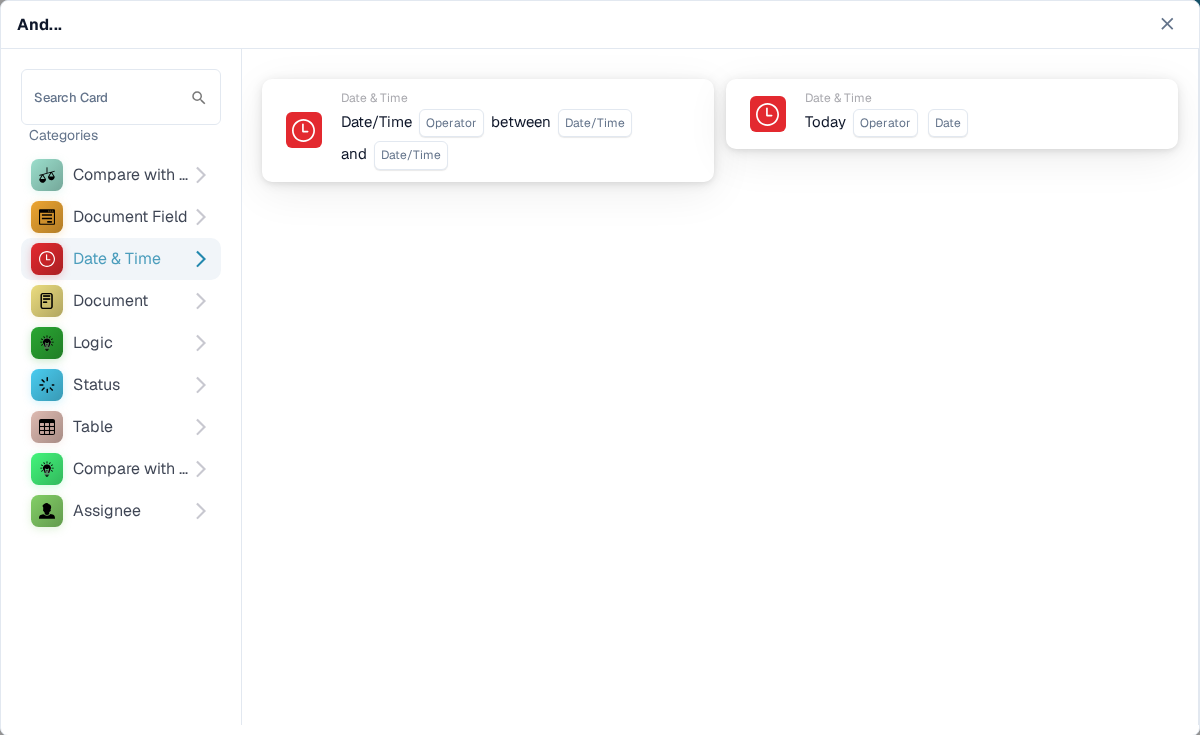This screenshot has width=1200, height=735.
Task: Expand the Assignee category chevron
Action: tap(200, 511)
